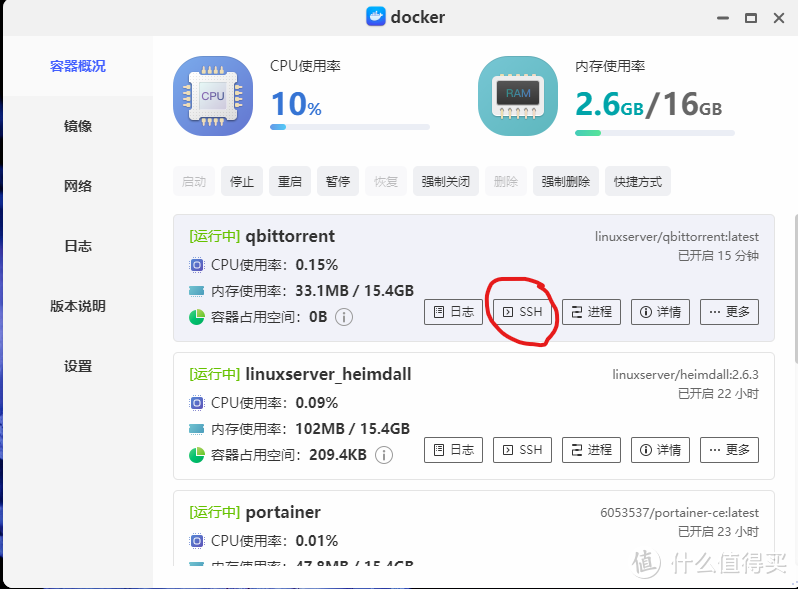Click the overall 10% CPU value

(x=296, y=104)
